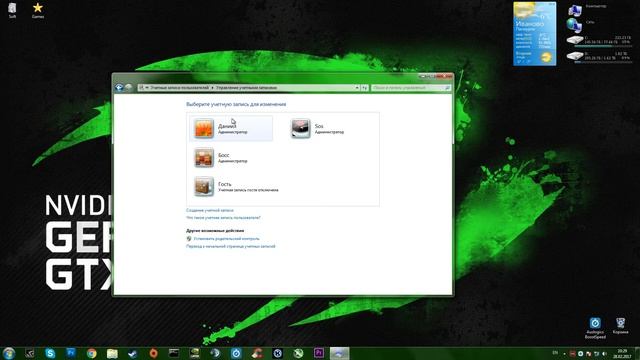Focus the Control Panel search field

tap(411, 88)
